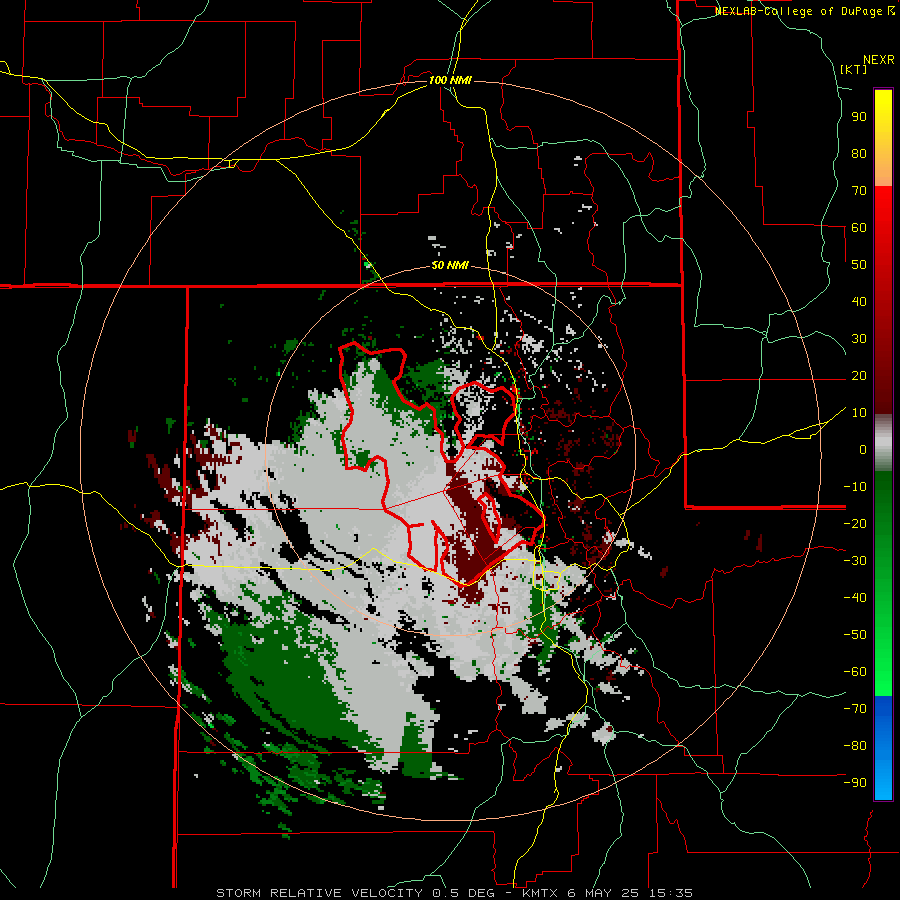Click the gray zero-velocity band of the color bar
900x900 pixels.
point(883,443)
